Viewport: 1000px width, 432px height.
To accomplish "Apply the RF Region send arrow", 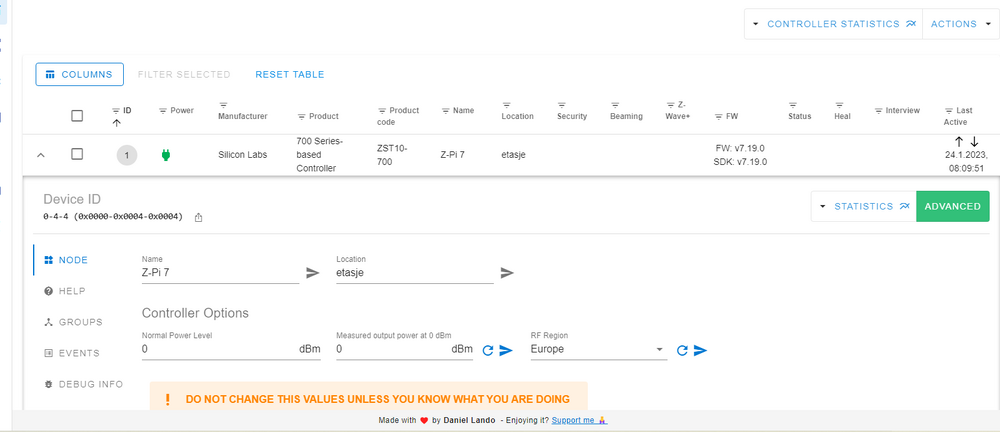I will tap(700, 350).
